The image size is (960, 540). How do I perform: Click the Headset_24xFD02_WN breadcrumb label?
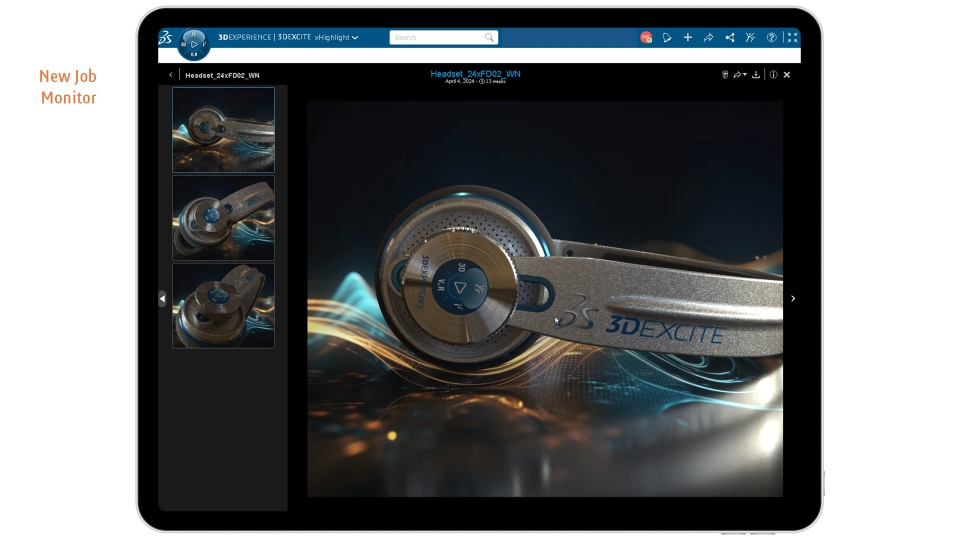coord(222,75)
